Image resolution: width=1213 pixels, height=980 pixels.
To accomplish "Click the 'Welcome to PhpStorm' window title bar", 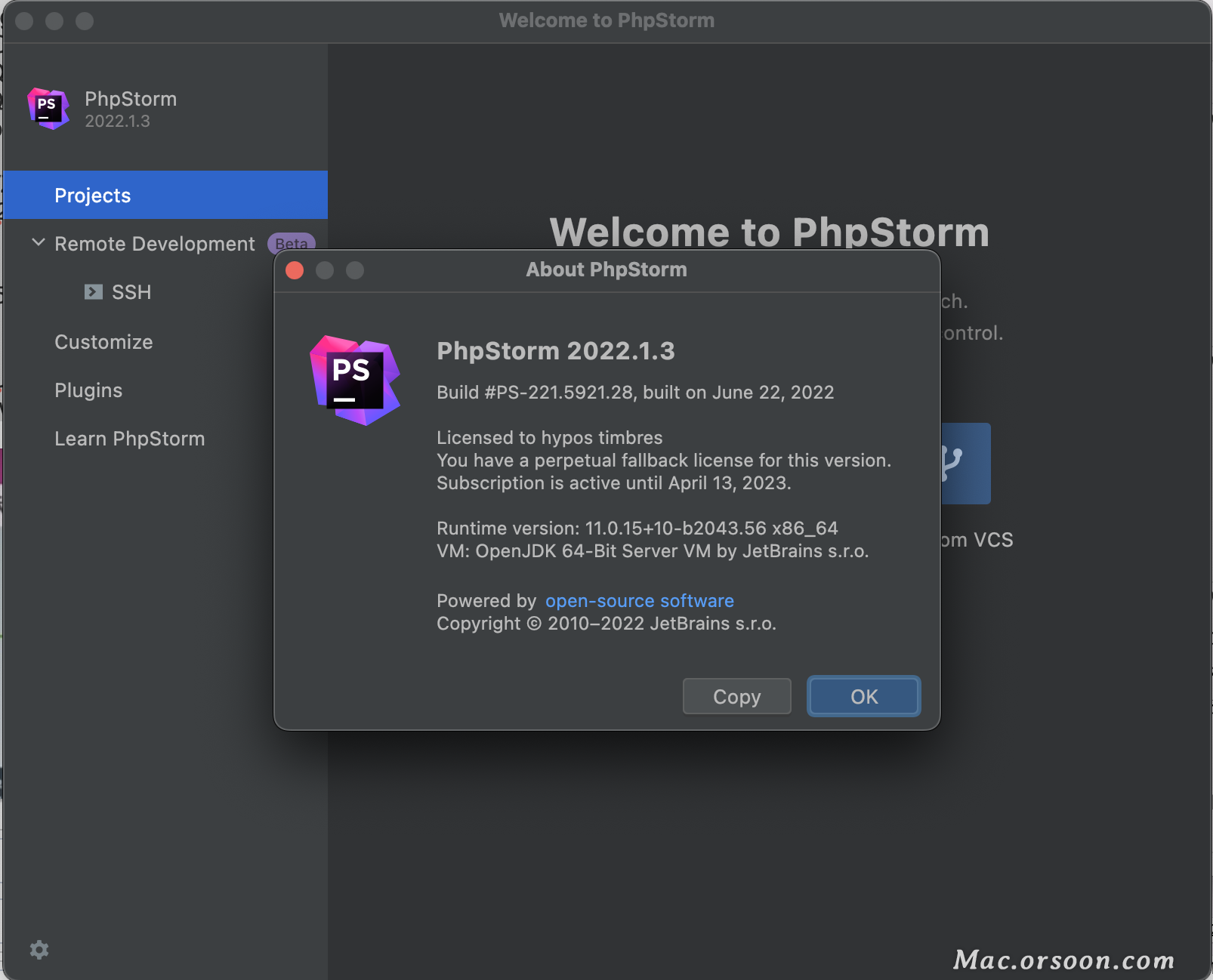I will pyautogui.click(x=606, y=21).
